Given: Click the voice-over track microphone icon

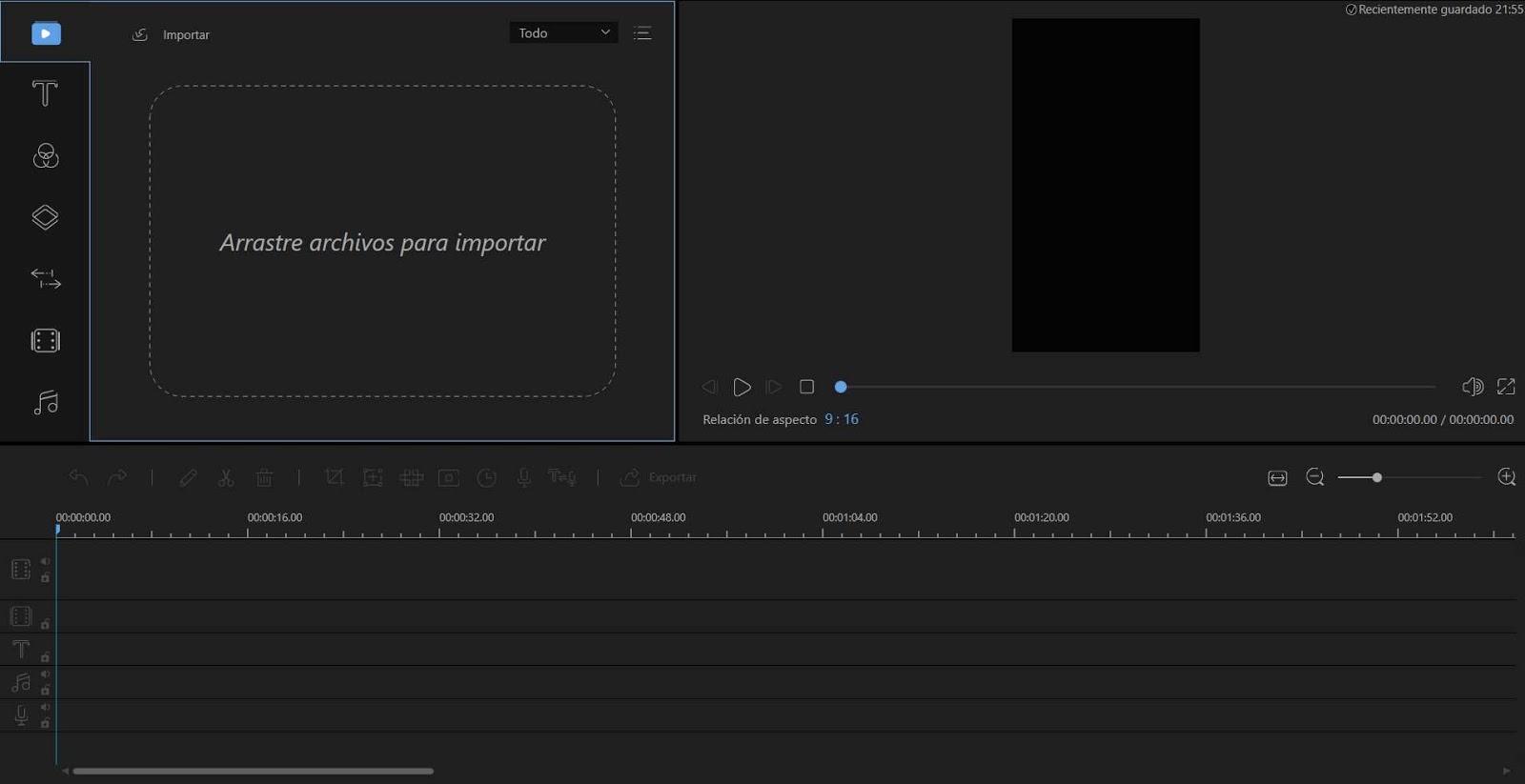Looking at the screenshot, I should point(21,715).
